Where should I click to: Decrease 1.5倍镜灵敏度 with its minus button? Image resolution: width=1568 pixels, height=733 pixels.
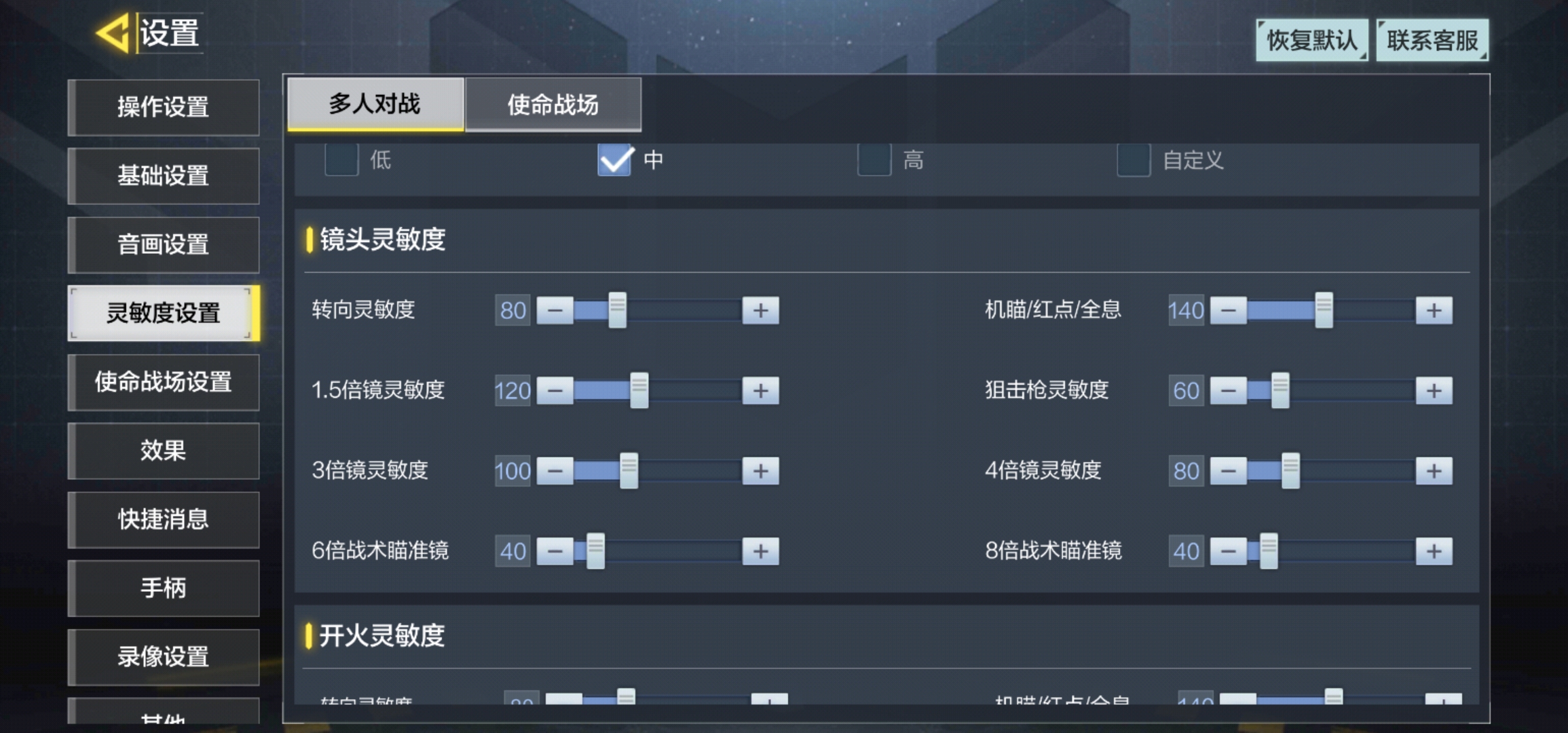click(x=555, y=391)
